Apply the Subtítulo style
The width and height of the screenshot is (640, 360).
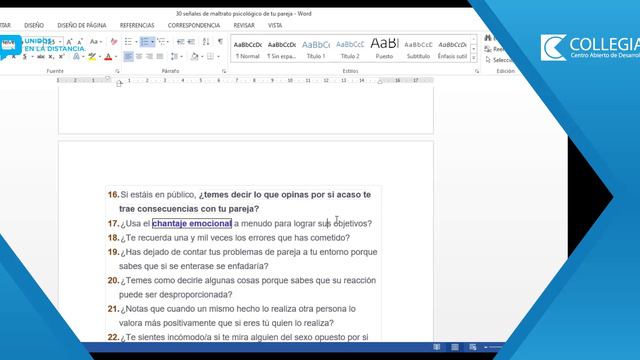click(418, 49)
